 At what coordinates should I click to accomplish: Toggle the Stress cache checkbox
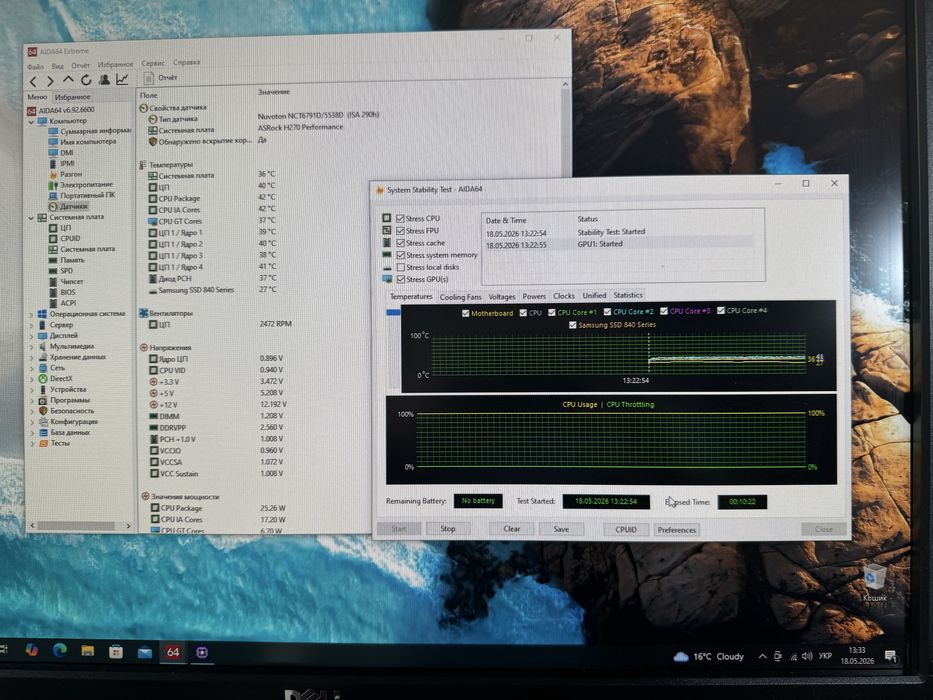point(400,243)
